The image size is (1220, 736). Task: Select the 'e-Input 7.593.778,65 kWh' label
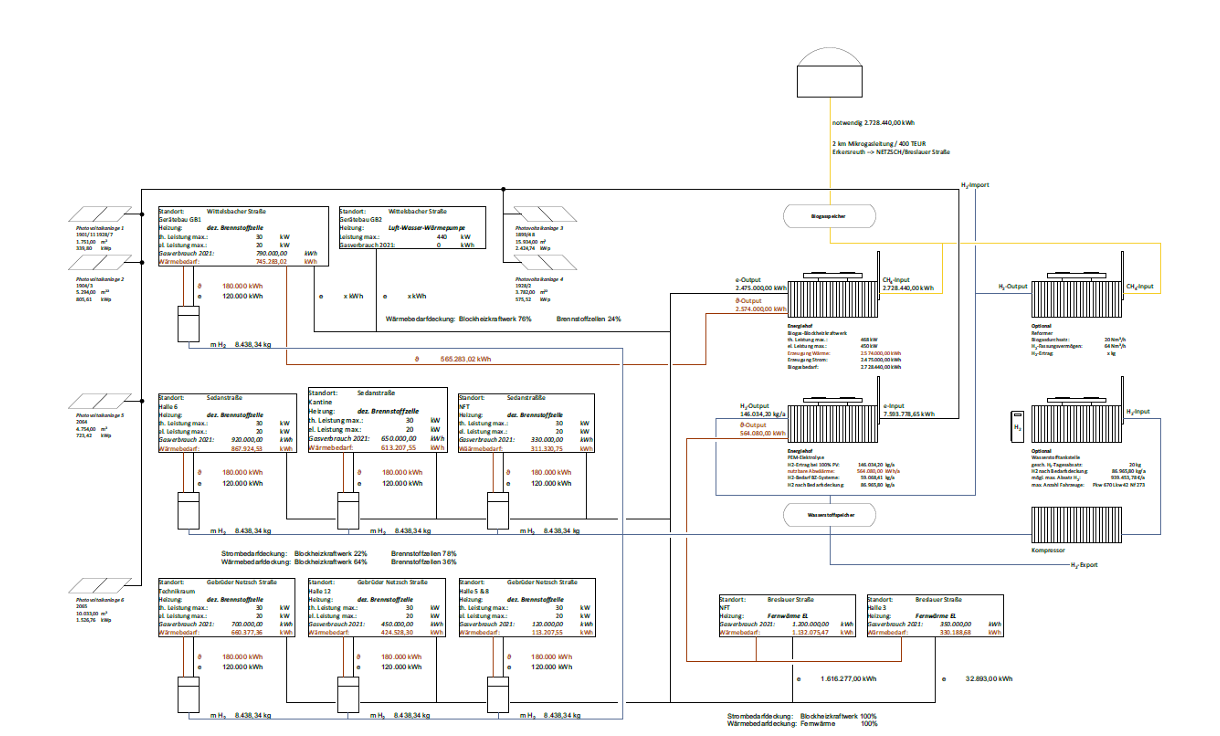tap(908, 409)
